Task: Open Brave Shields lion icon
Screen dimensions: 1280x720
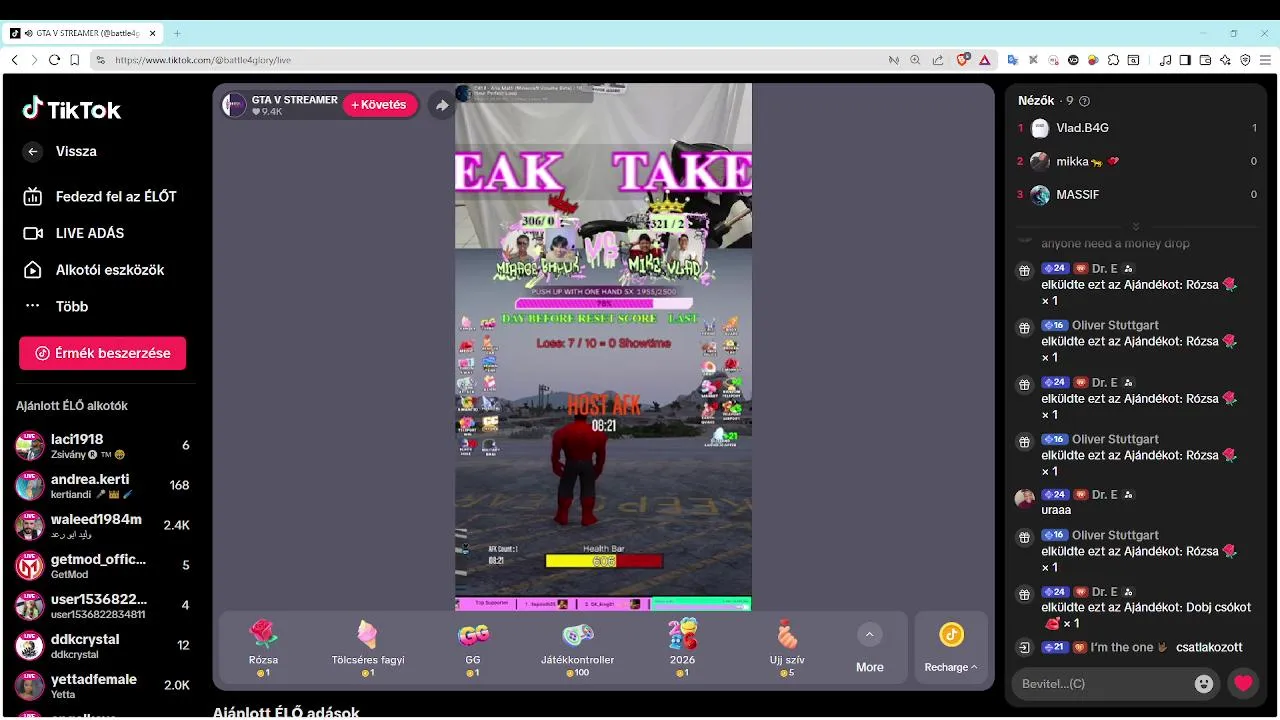Action: click(963, 60)
